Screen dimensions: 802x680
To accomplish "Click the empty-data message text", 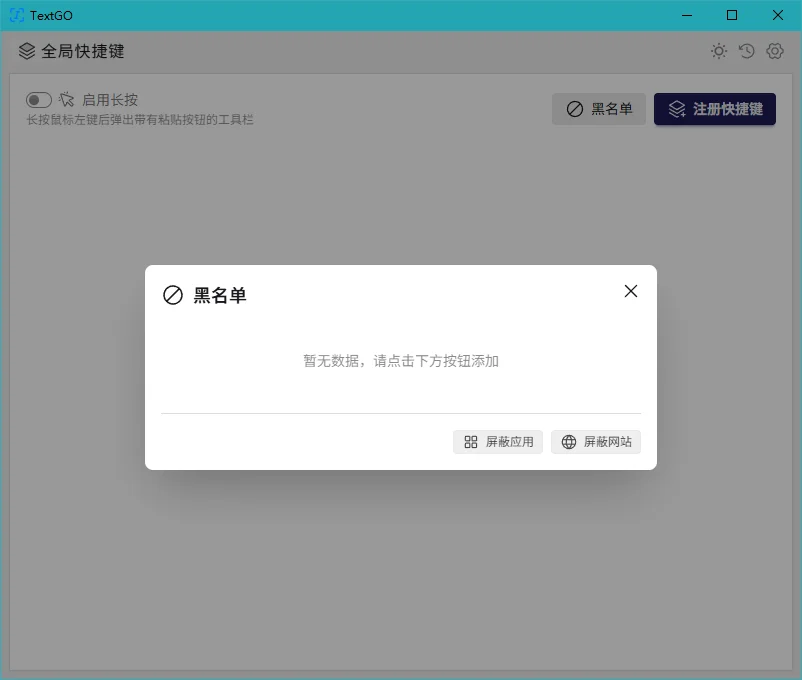I will (x=401, y=361).
